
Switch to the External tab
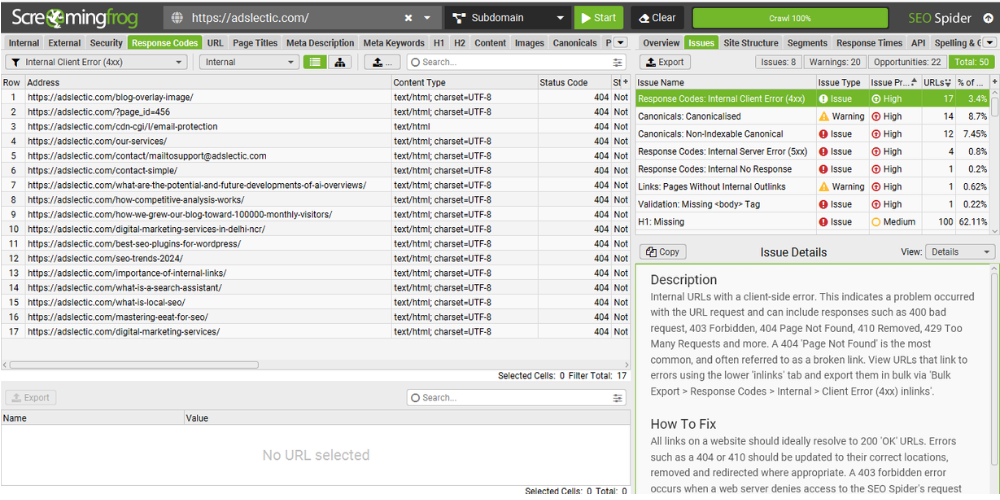coord(64,43)
